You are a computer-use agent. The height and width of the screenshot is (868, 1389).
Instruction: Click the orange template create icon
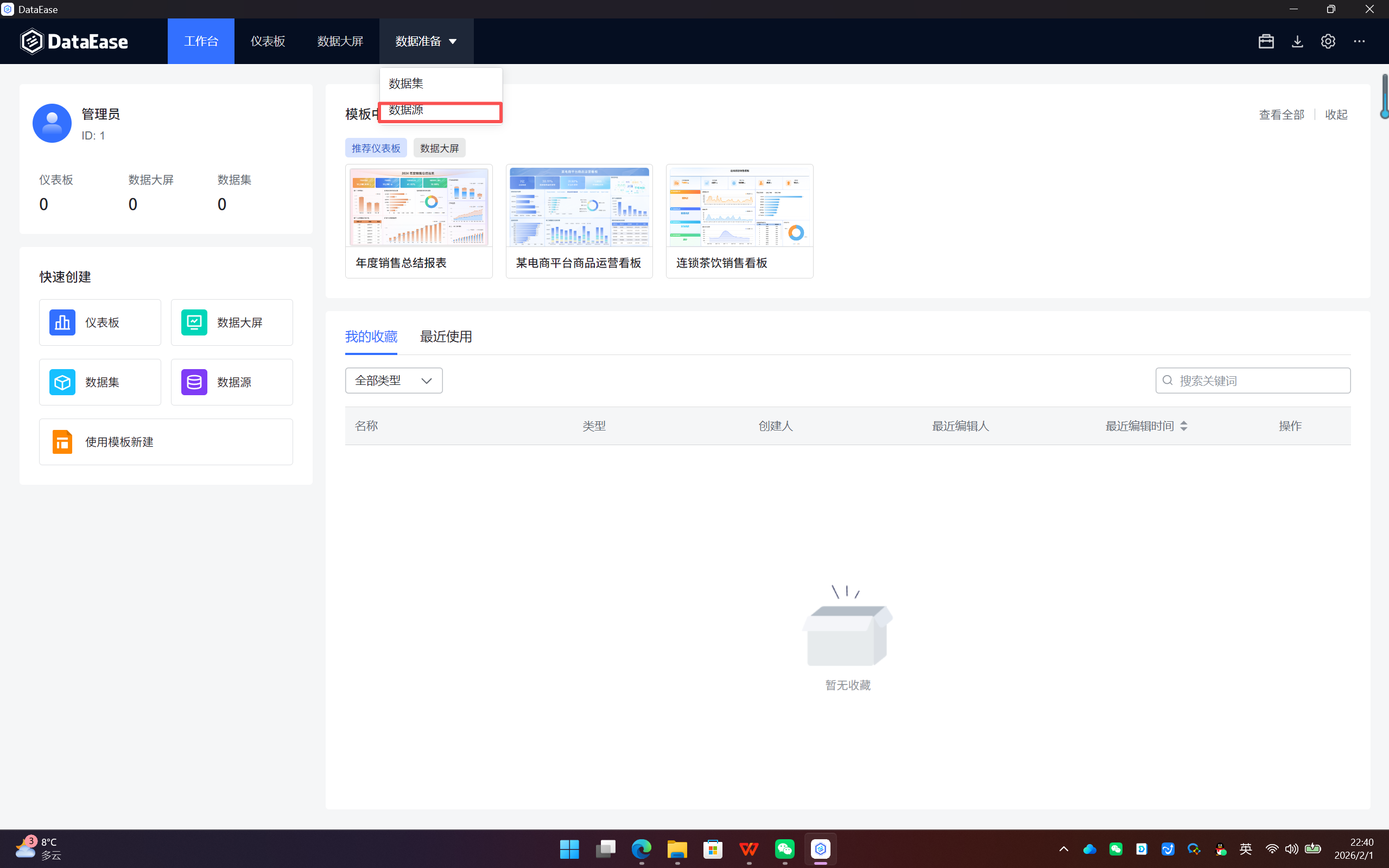[62, 441]
